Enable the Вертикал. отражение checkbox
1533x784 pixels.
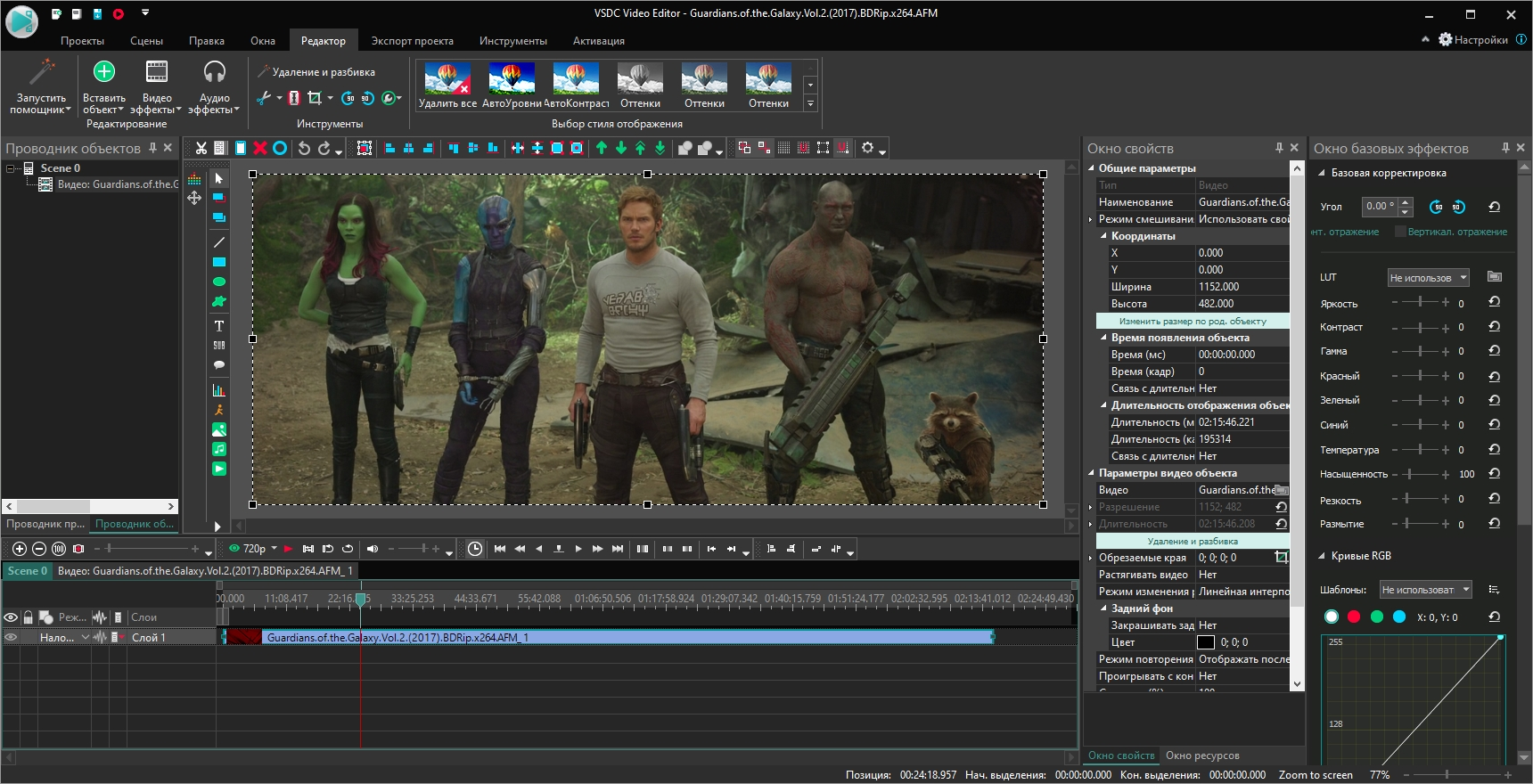(1400, 232)
